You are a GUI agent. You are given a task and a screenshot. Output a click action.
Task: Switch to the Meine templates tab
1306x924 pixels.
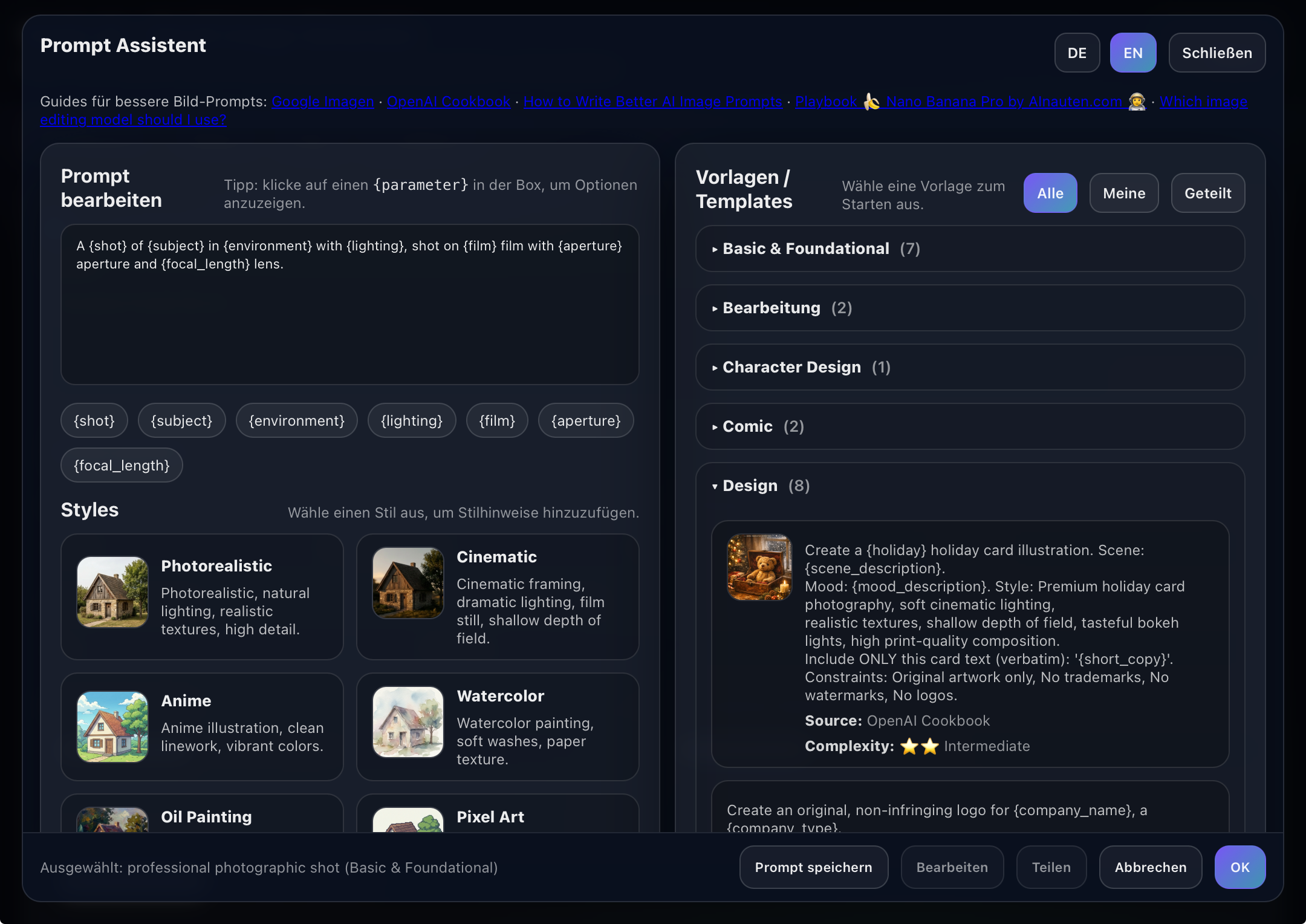pos(1124,194)
